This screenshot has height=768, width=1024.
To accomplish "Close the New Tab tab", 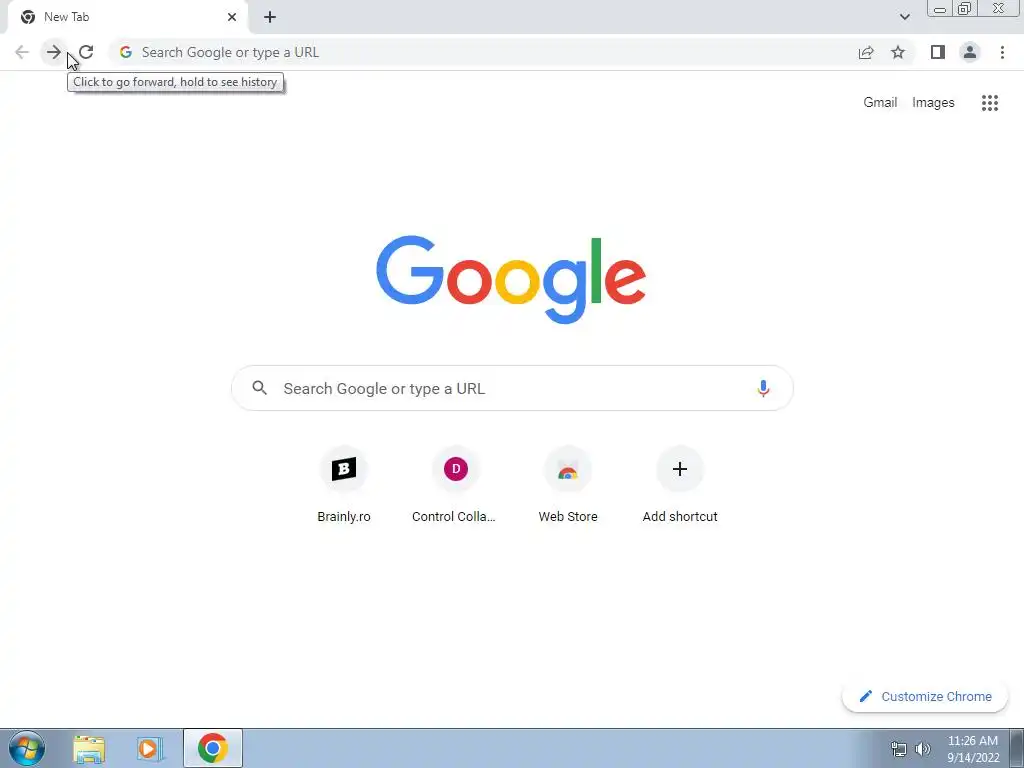I will 232,17.
